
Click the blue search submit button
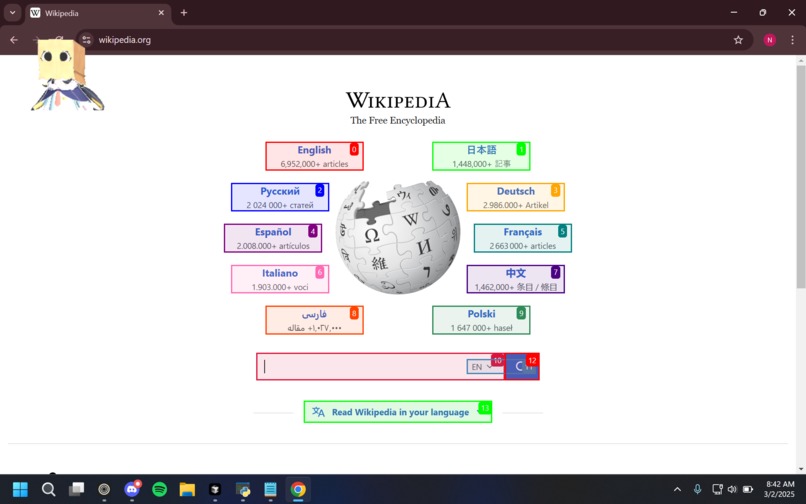click(522, 367)
